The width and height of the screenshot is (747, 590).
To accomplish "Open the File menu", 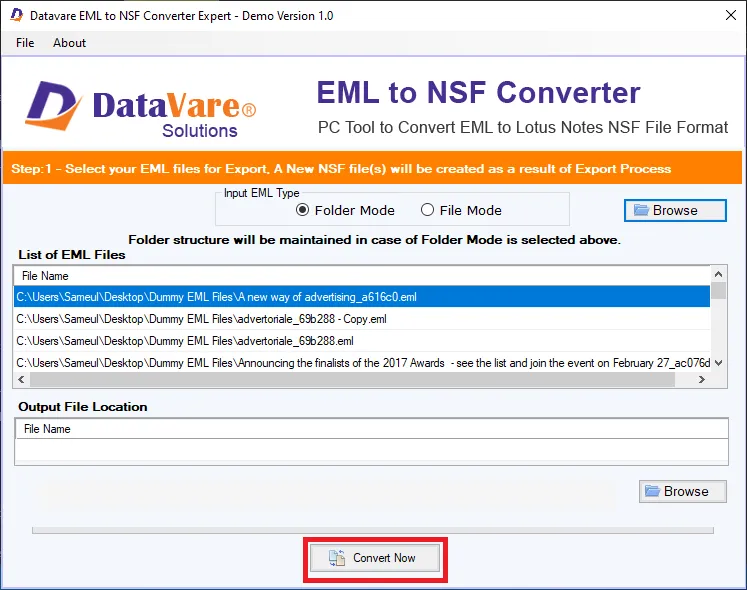I will click(x=25, y=43).
